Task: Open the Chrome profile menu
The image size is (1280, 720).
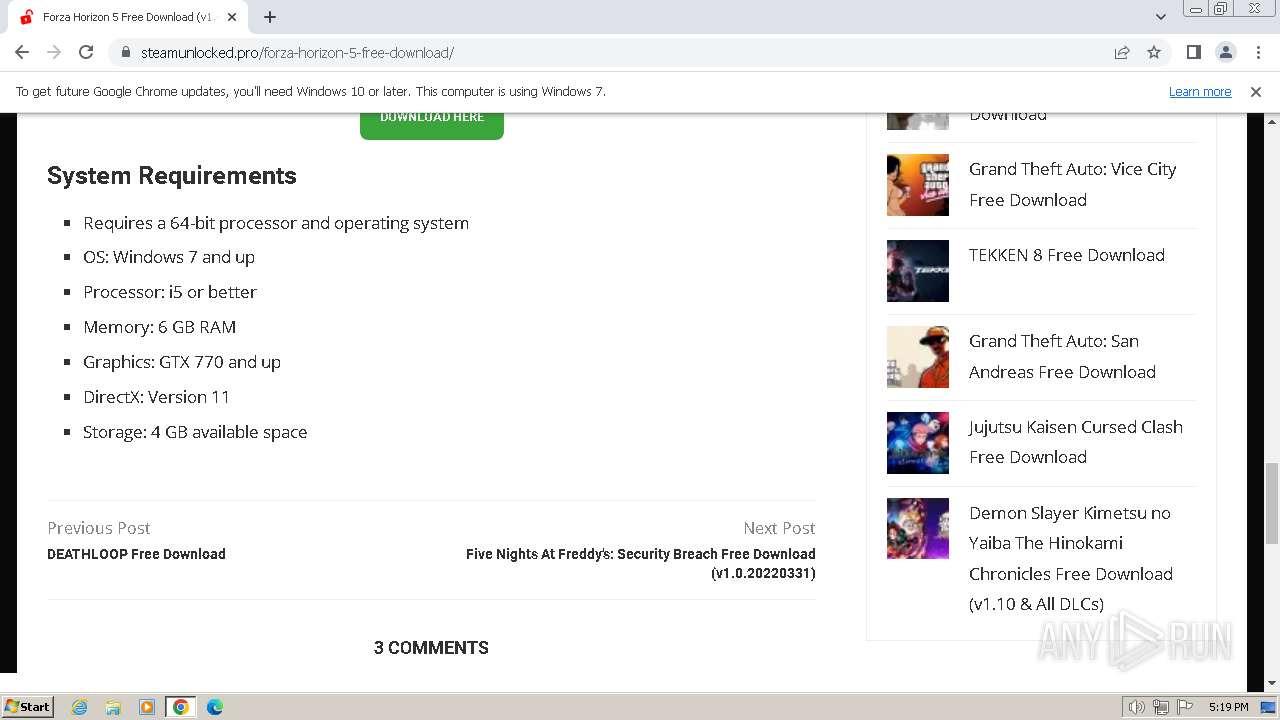Action: click(1225, 52)
